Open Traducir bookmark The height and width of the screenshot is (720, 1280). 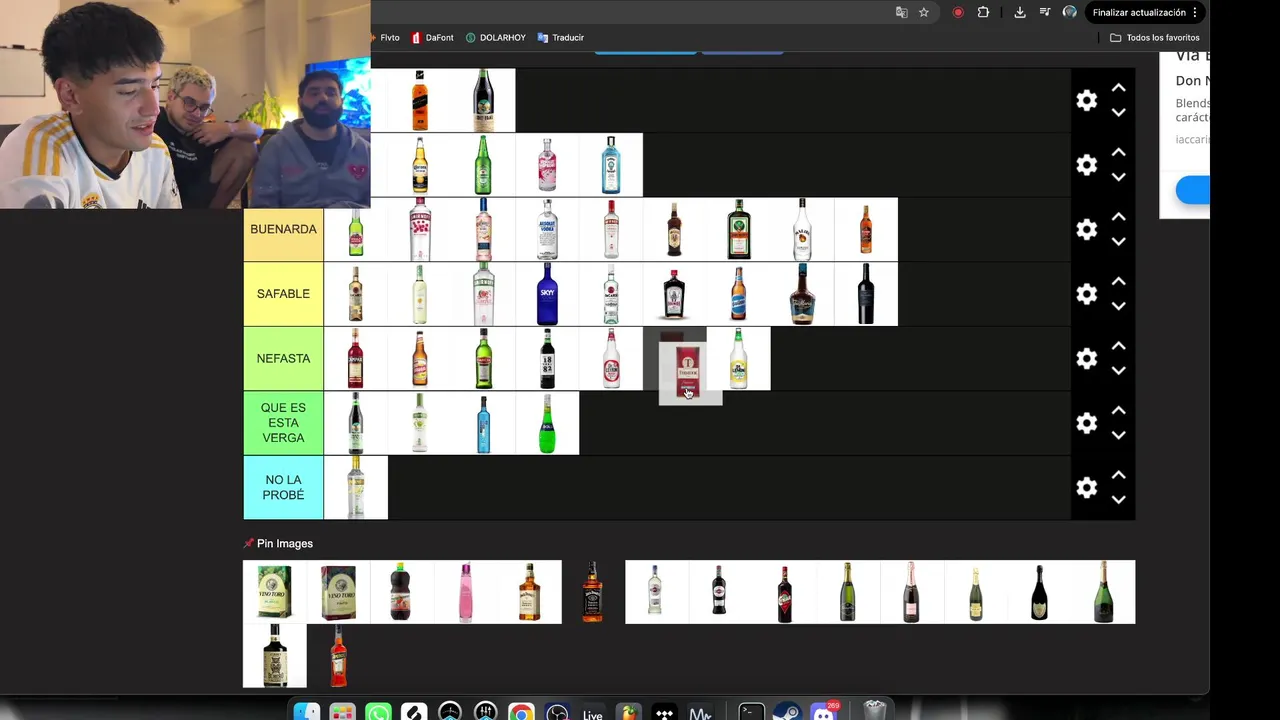[560, 38]
